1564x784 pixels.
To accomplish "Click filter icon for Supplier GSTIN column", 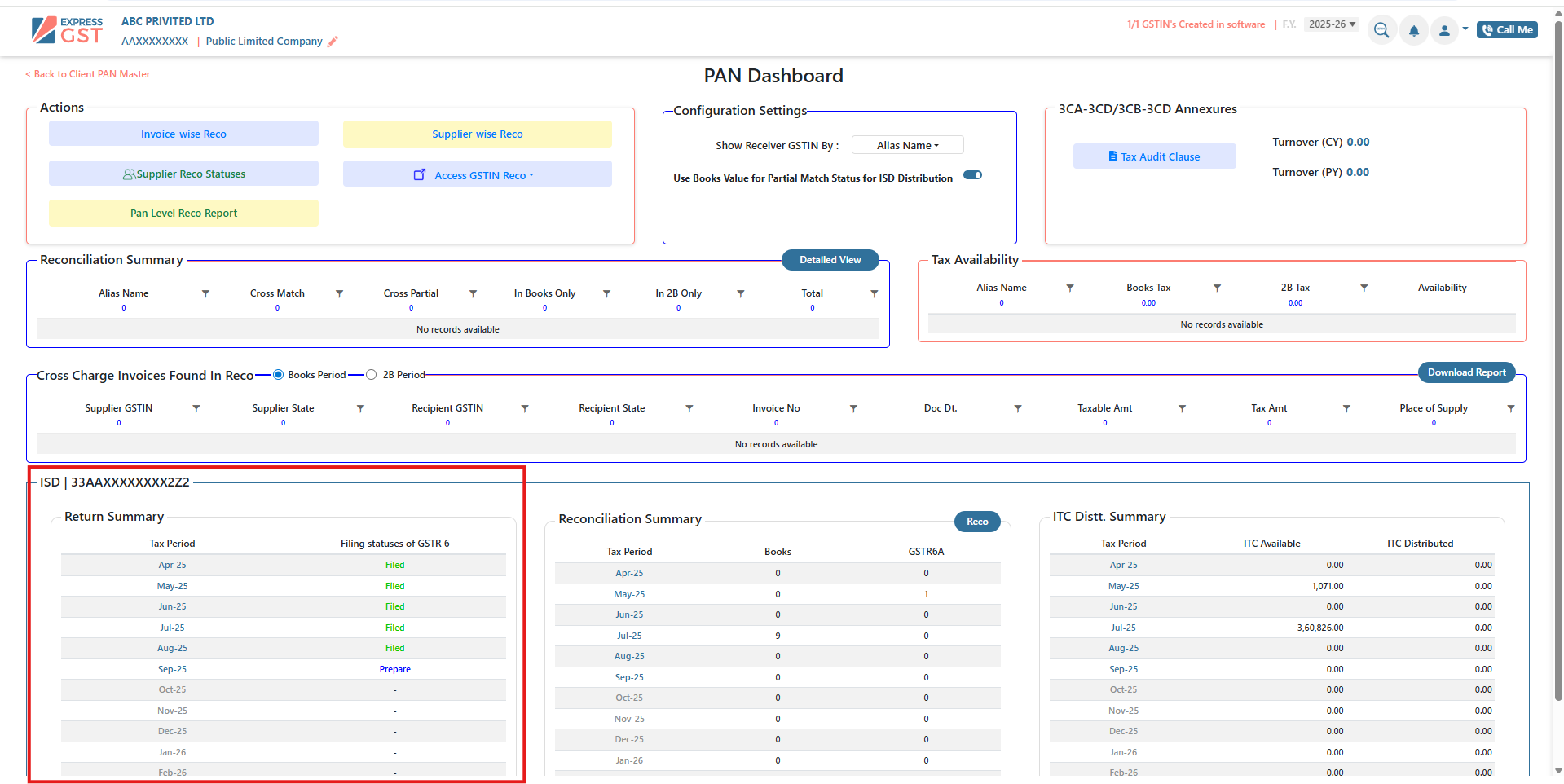I will (196, 408).
